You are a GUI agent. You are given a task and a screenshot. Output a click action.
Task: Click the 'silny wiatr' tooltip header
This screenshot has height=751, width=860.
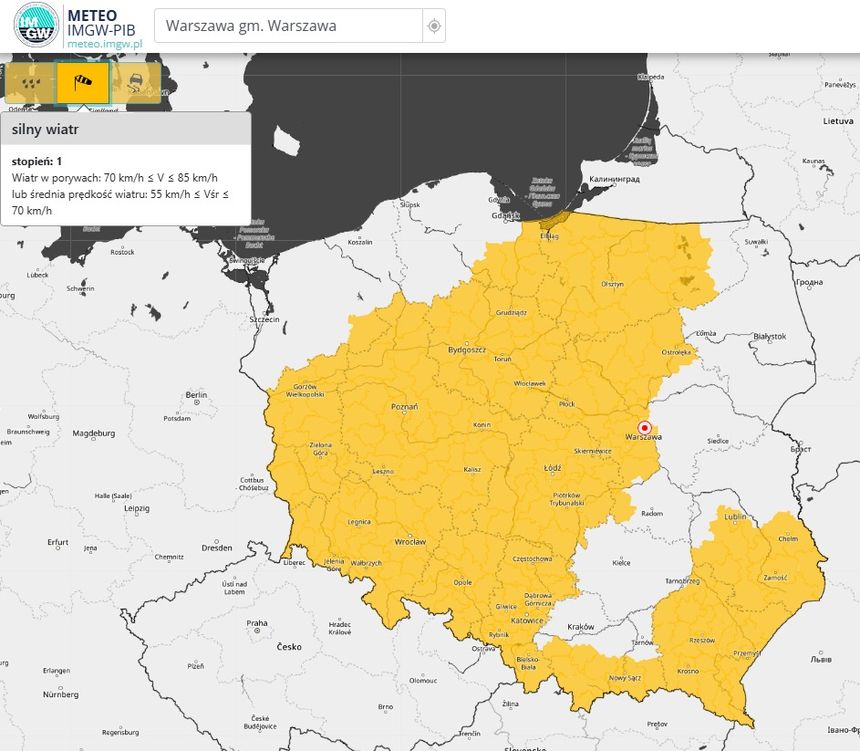tap(126, 129)
